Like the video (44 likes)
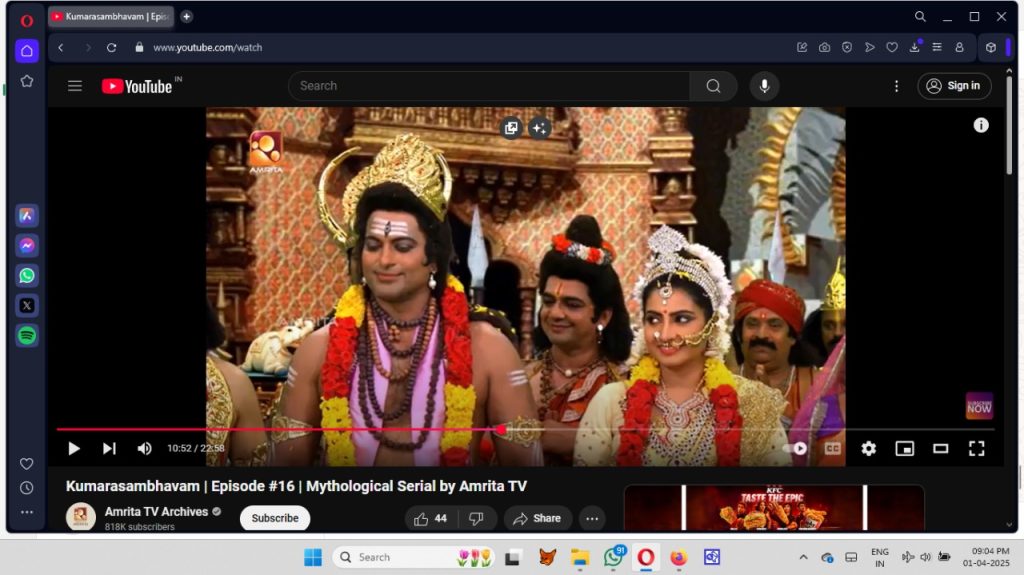The image size is (1024, 575). [430, 519]
